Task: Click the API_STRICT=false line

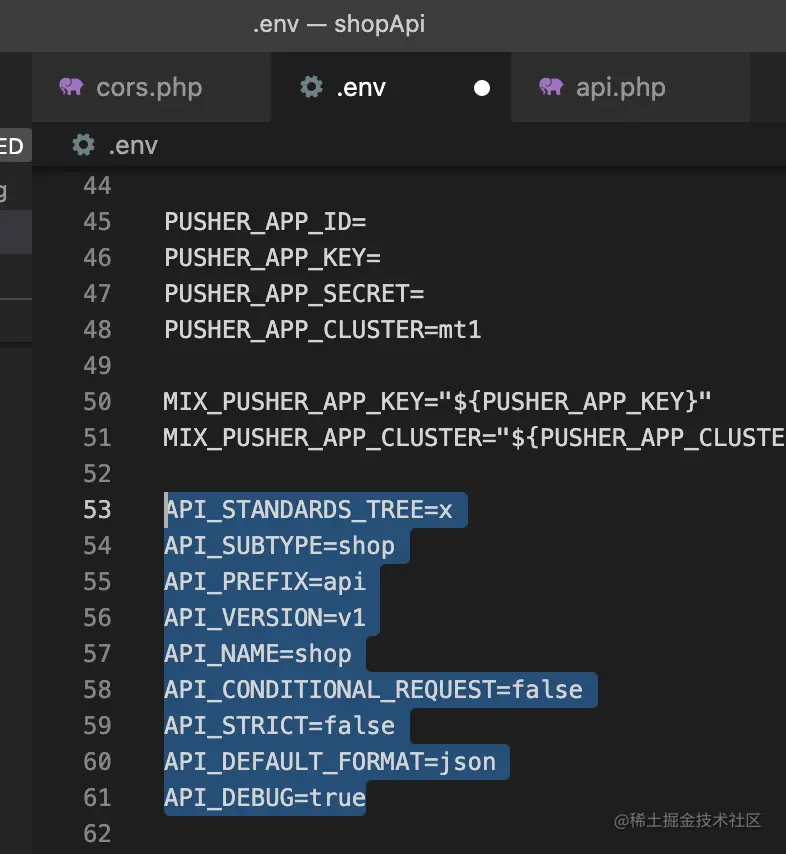Action: coord(279,725)
